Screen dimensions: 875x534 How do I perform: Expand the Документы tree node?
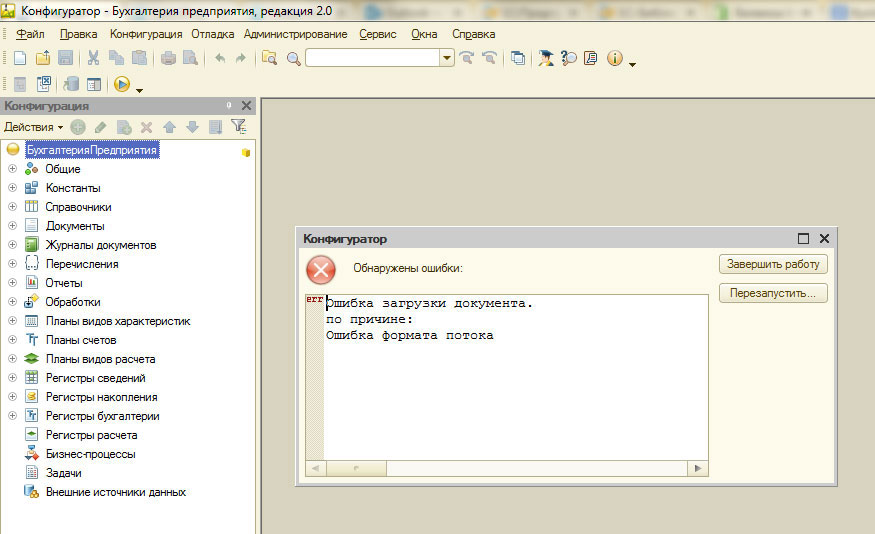click(x=12, y=226)
